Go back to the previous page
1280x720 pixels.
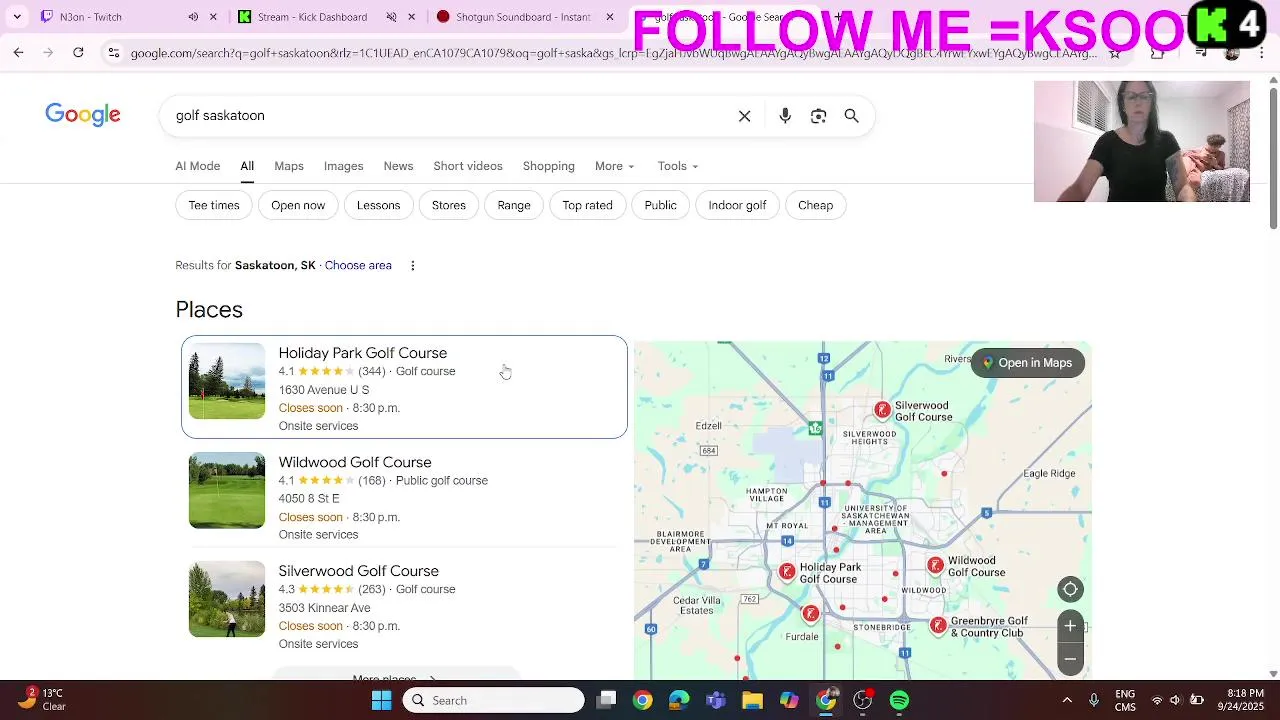tap(18, 52)
